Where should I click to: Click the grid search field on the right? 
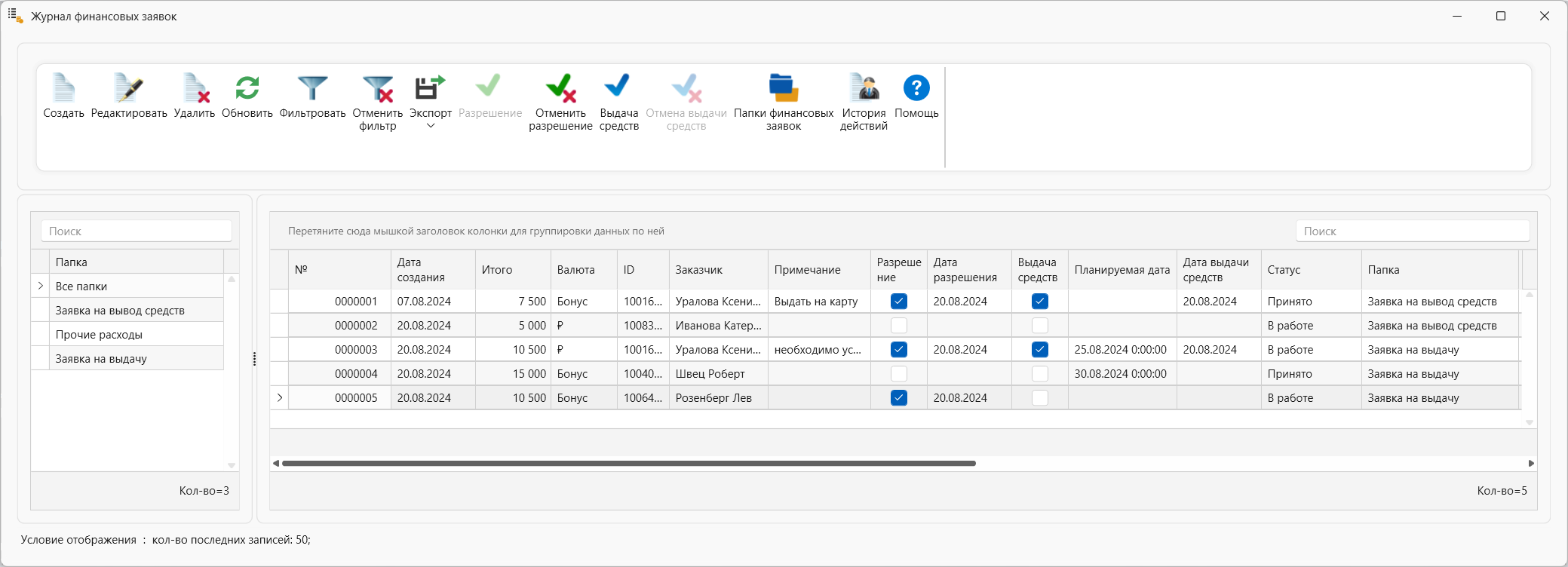click(1412, 231)
